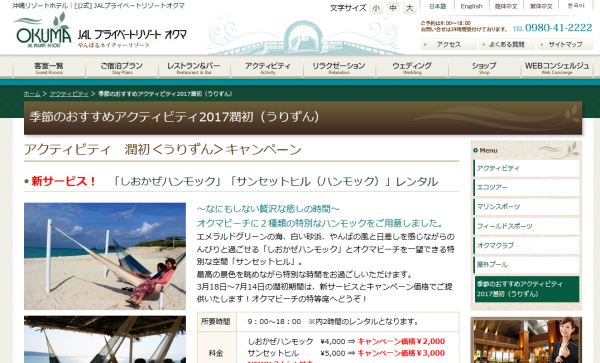Screen dimensions: 600x363
Task: Set text size to large (大)
Action: point(409,8)
